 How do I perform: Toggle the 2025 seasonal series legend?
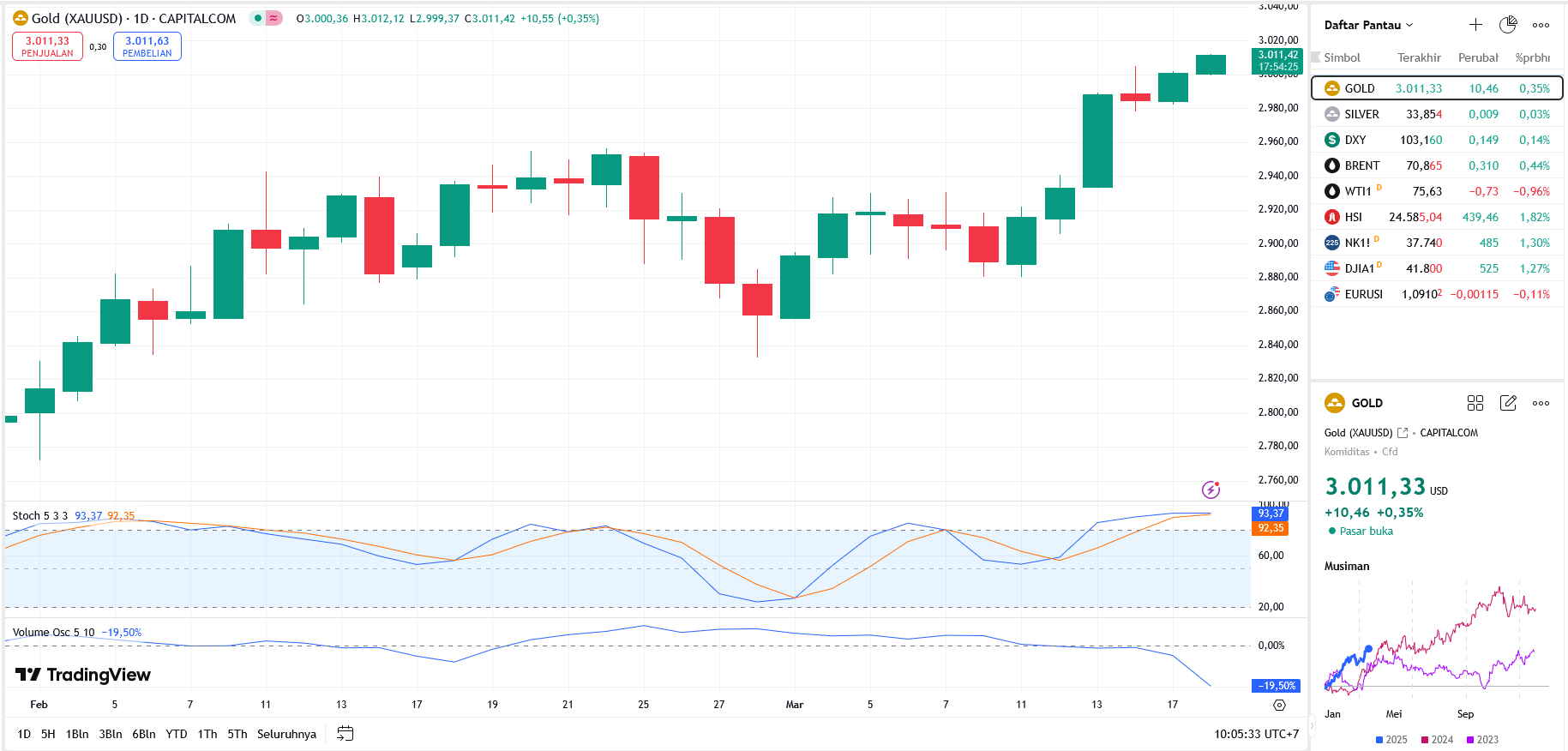pyautogui.click(x=1391, y=740)
